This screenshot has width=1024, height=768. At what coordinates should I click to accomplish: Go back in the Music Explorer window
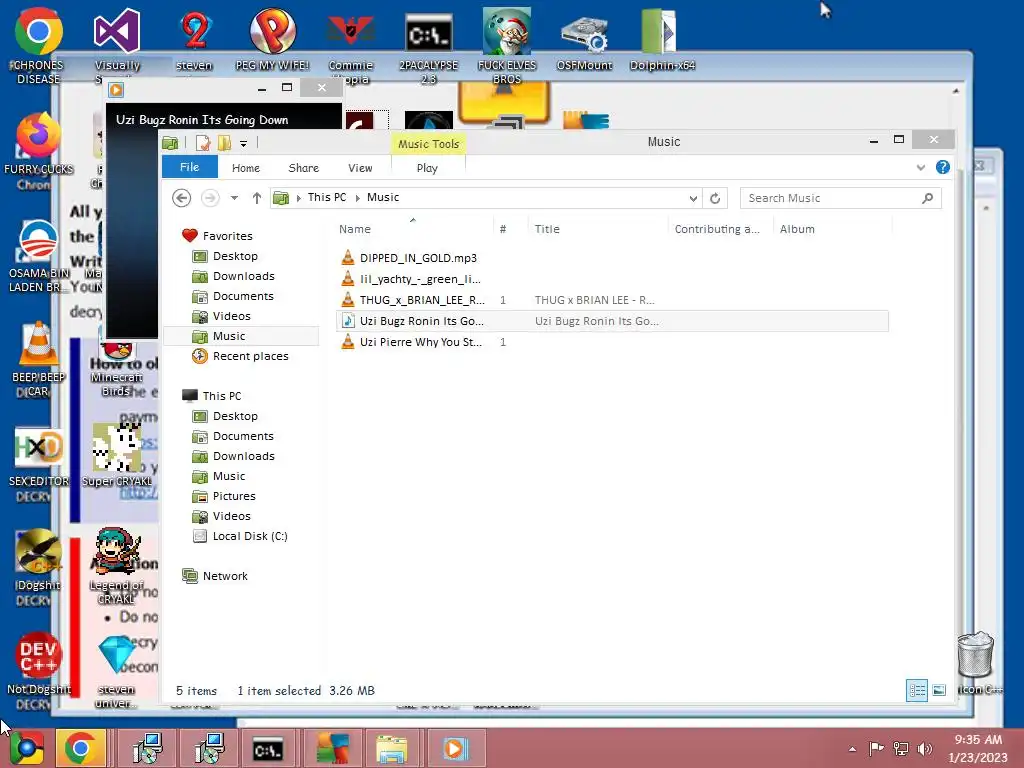[182, 198]
